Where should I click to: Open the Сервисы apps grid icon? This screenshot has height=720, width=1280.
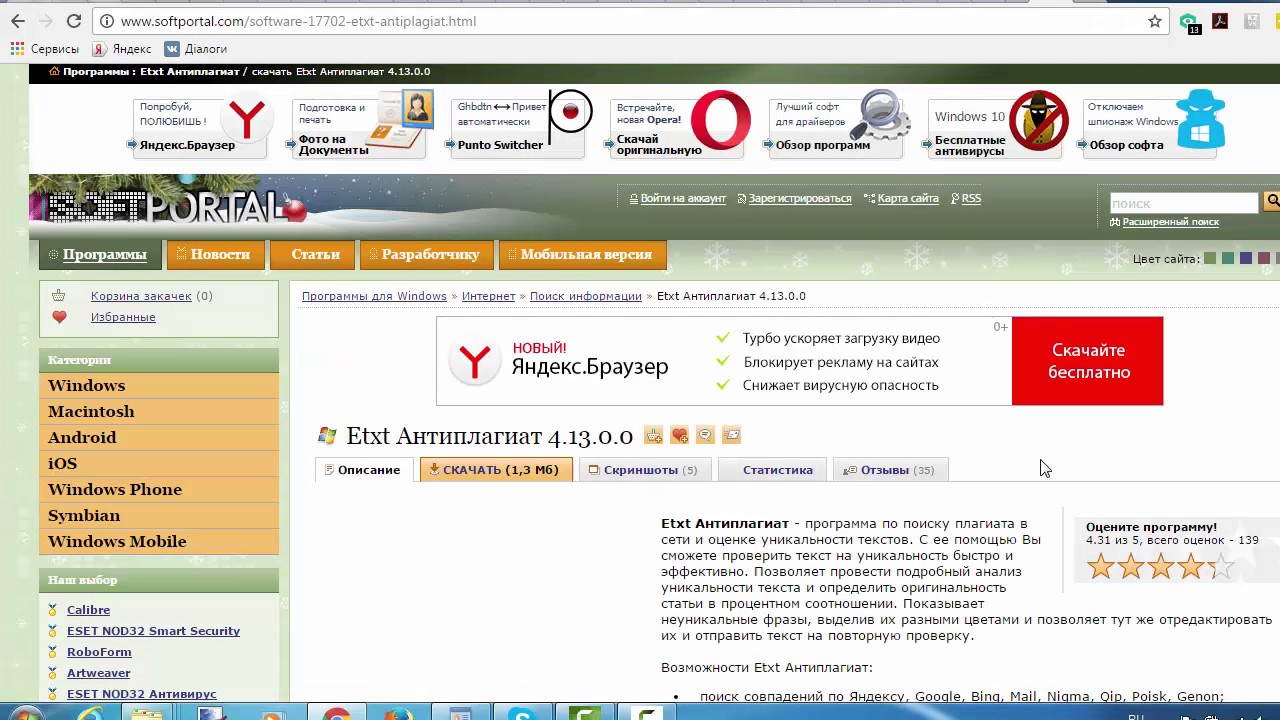[x=17, y=49]
